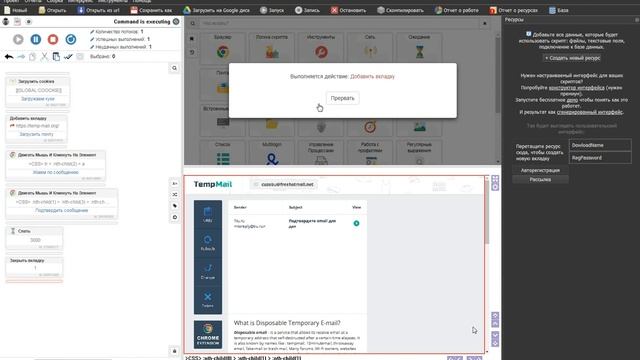Click the TempMail logo in the browser
The width and height of the screenshot is (640, 360).
pyautogui.click(x=213, y=184)
